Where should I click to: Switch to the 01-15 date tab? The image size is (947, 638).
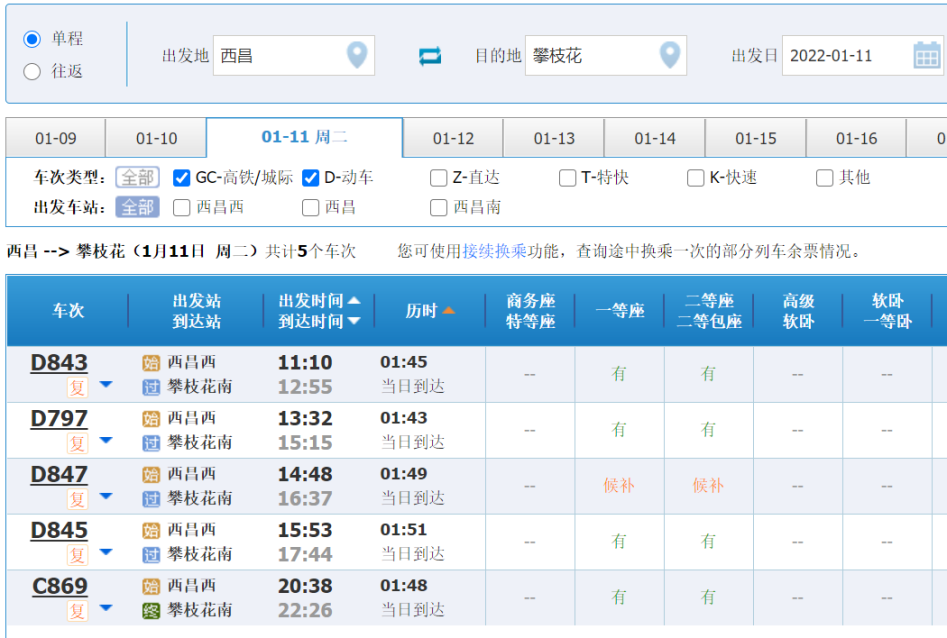click(x=755, y=139)
